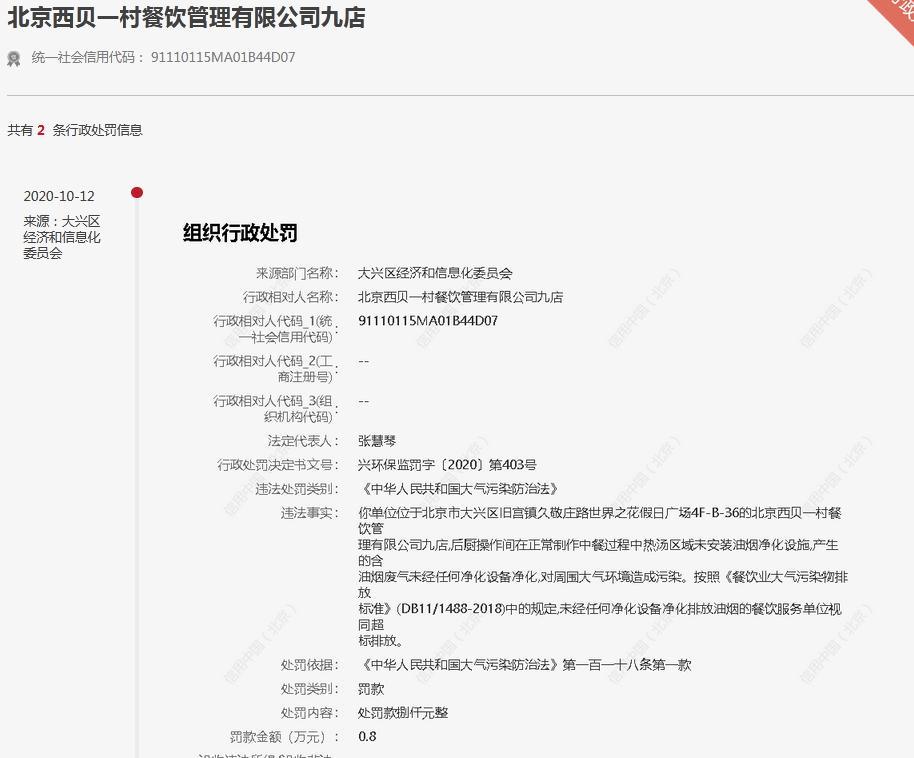Click the penalty basis 第一百一十八条第一款
The image size is (914, 758).
[x=627, y=665]
